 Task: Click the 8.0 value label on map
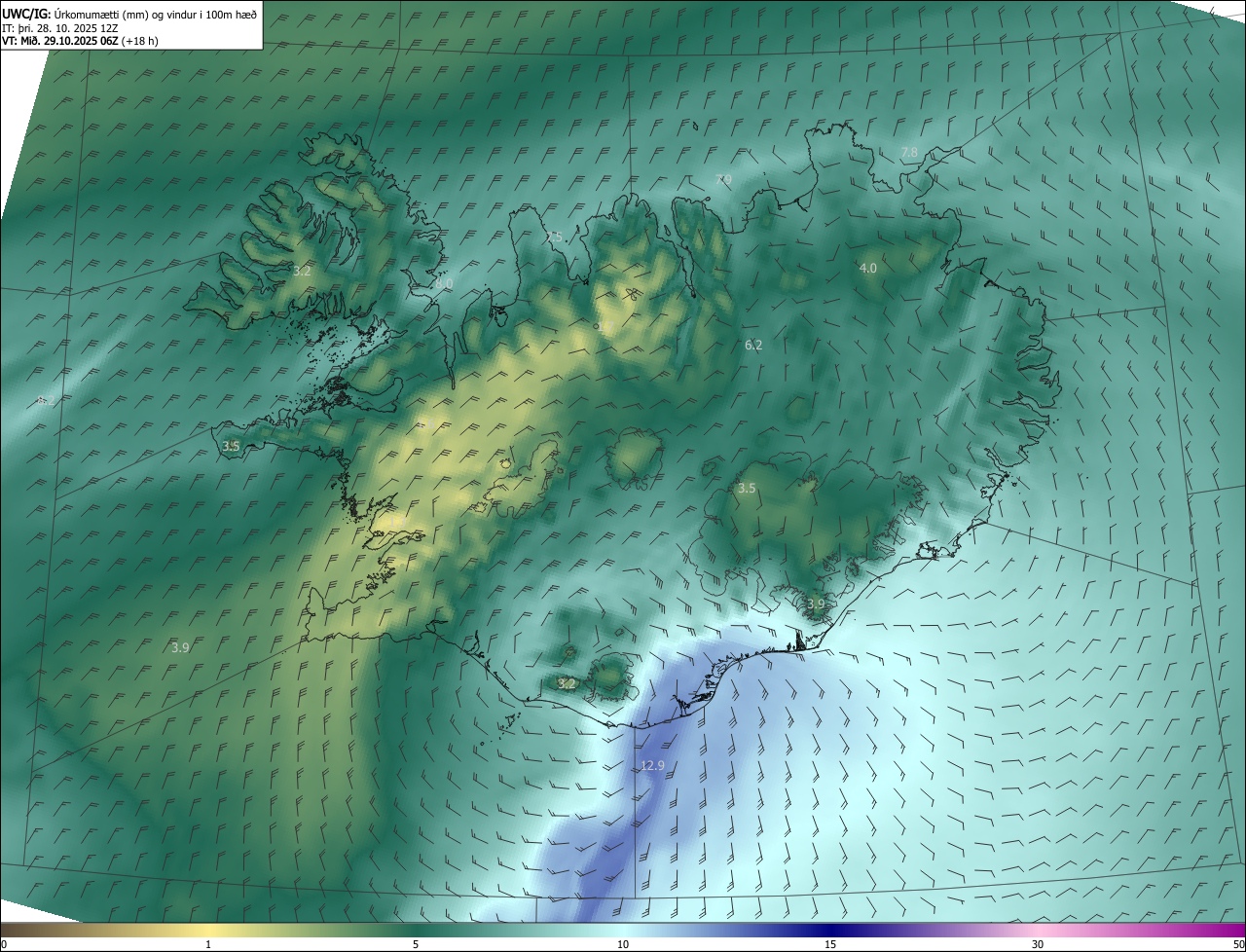[444, 283]
